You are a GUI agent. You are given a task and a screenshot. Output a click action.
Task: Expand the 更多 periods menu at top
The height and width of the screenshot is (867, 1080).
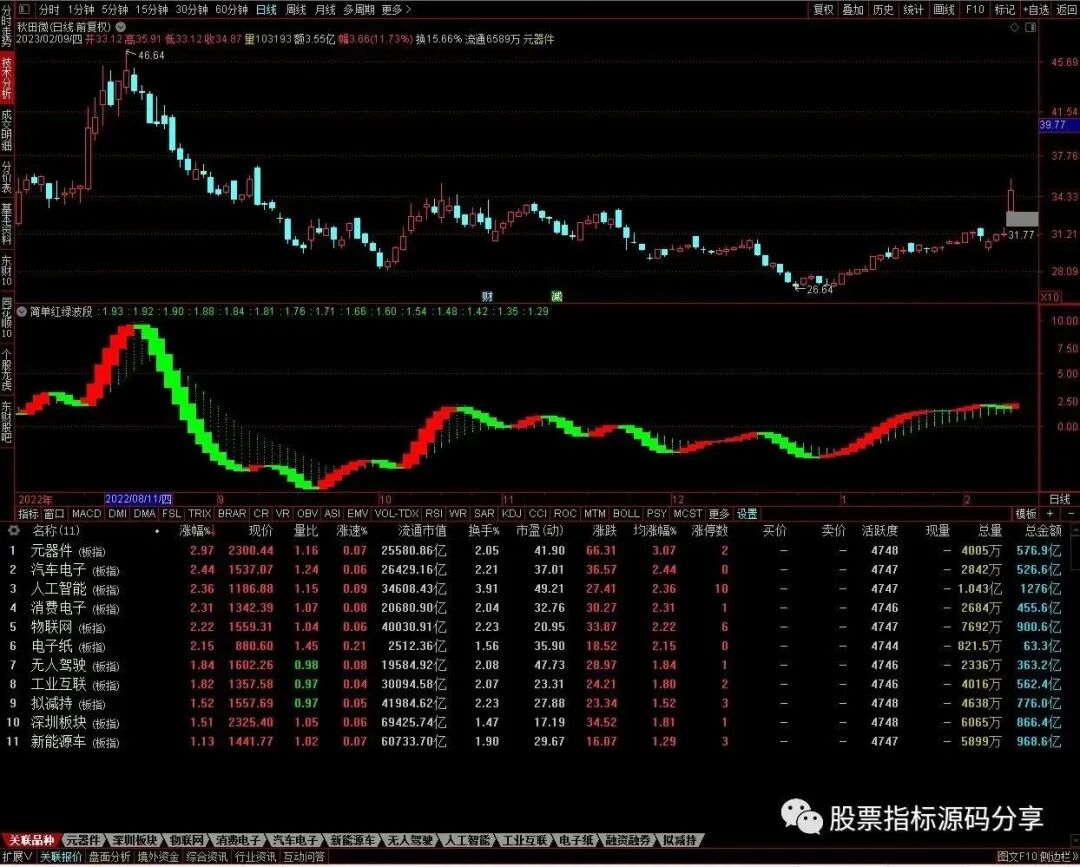point(396,10)
